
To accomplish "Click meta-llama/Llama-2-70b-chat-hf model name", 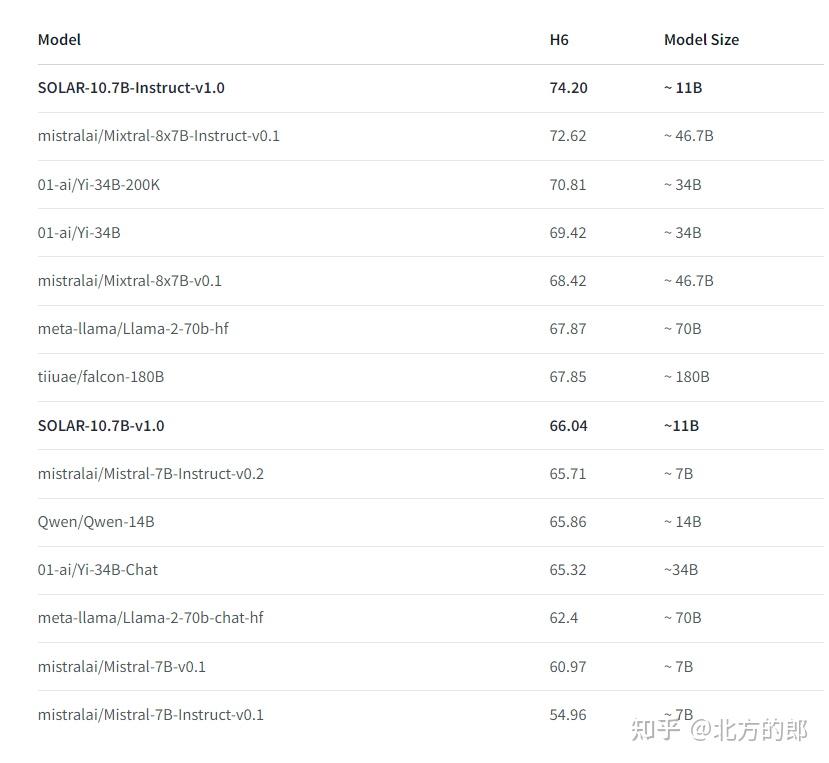I will [150, 618].
